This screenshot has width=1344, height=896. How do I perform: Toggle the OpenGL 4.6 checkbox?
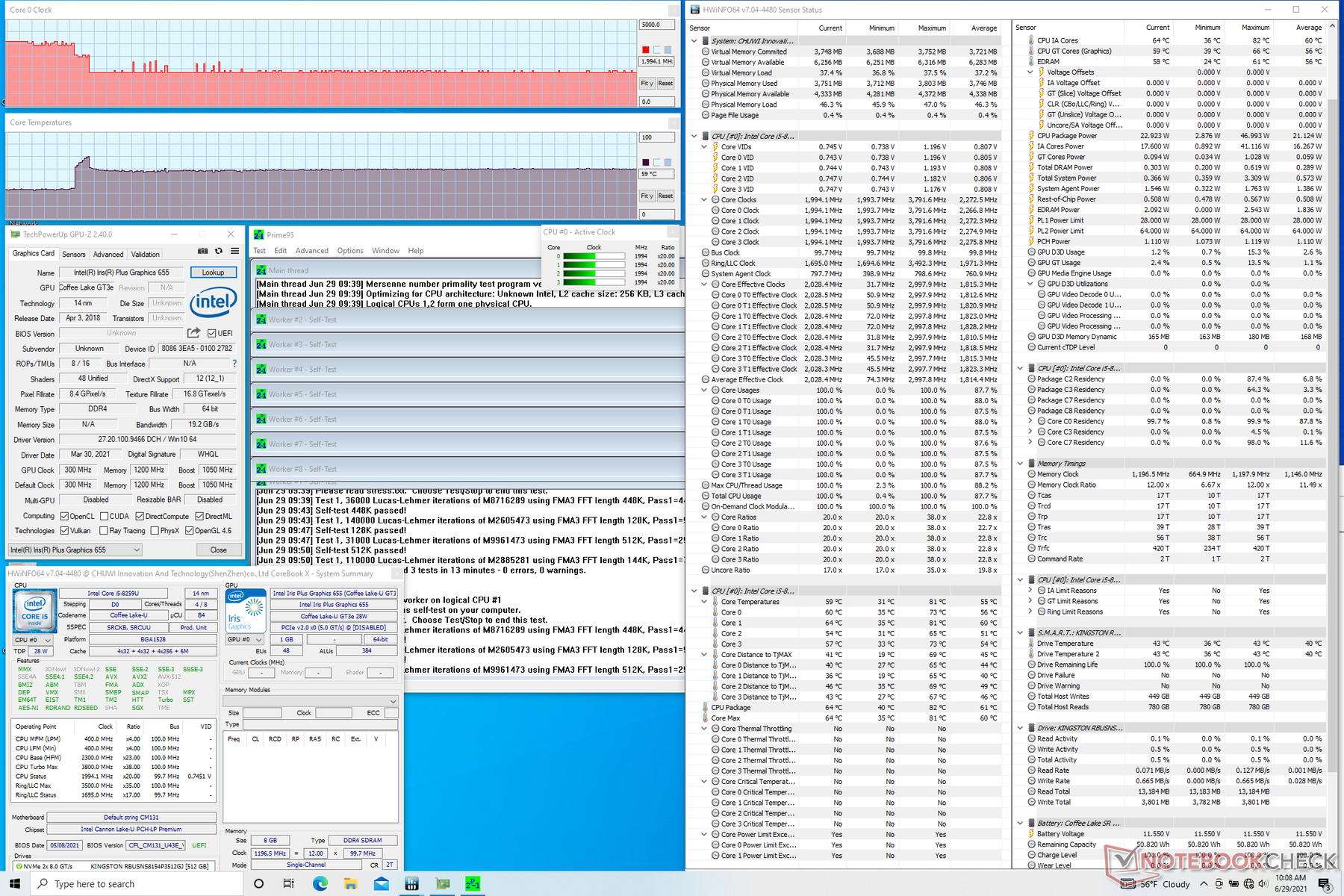coord(190,531)
